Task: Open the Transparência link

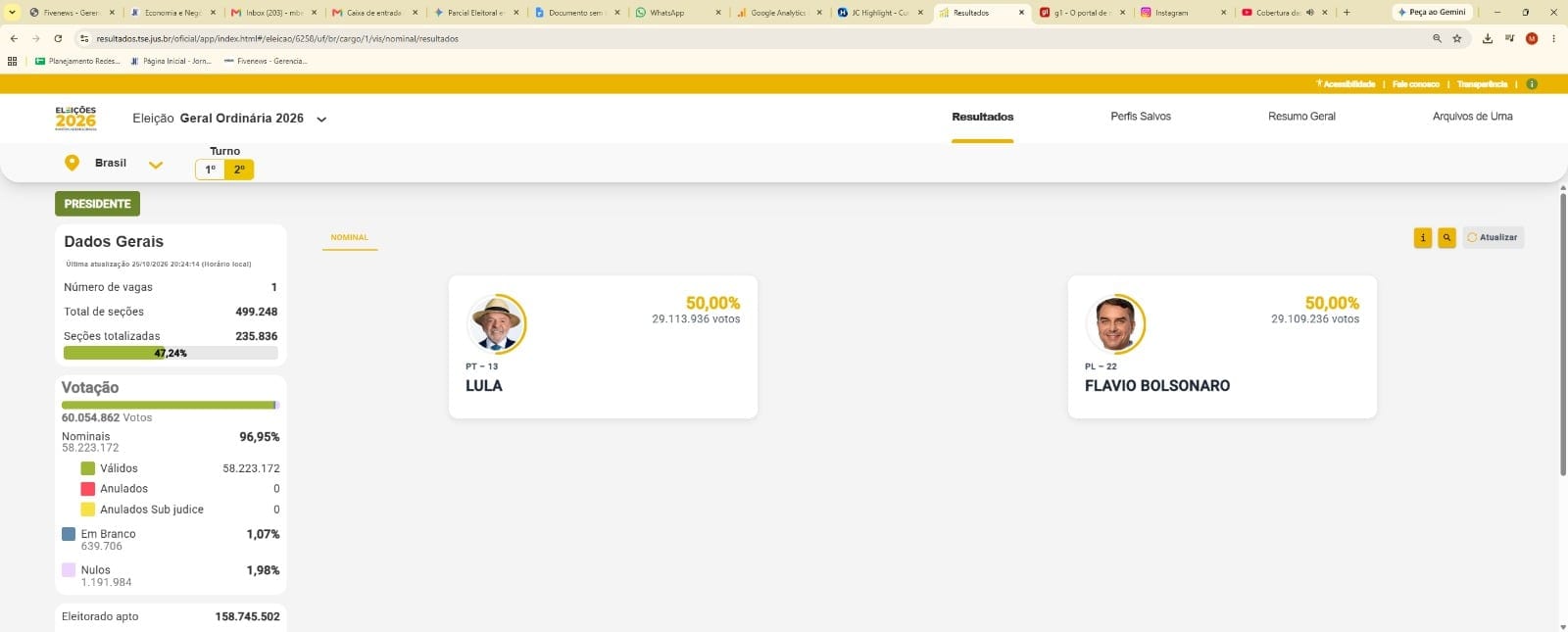Action: pos(1482,84)
